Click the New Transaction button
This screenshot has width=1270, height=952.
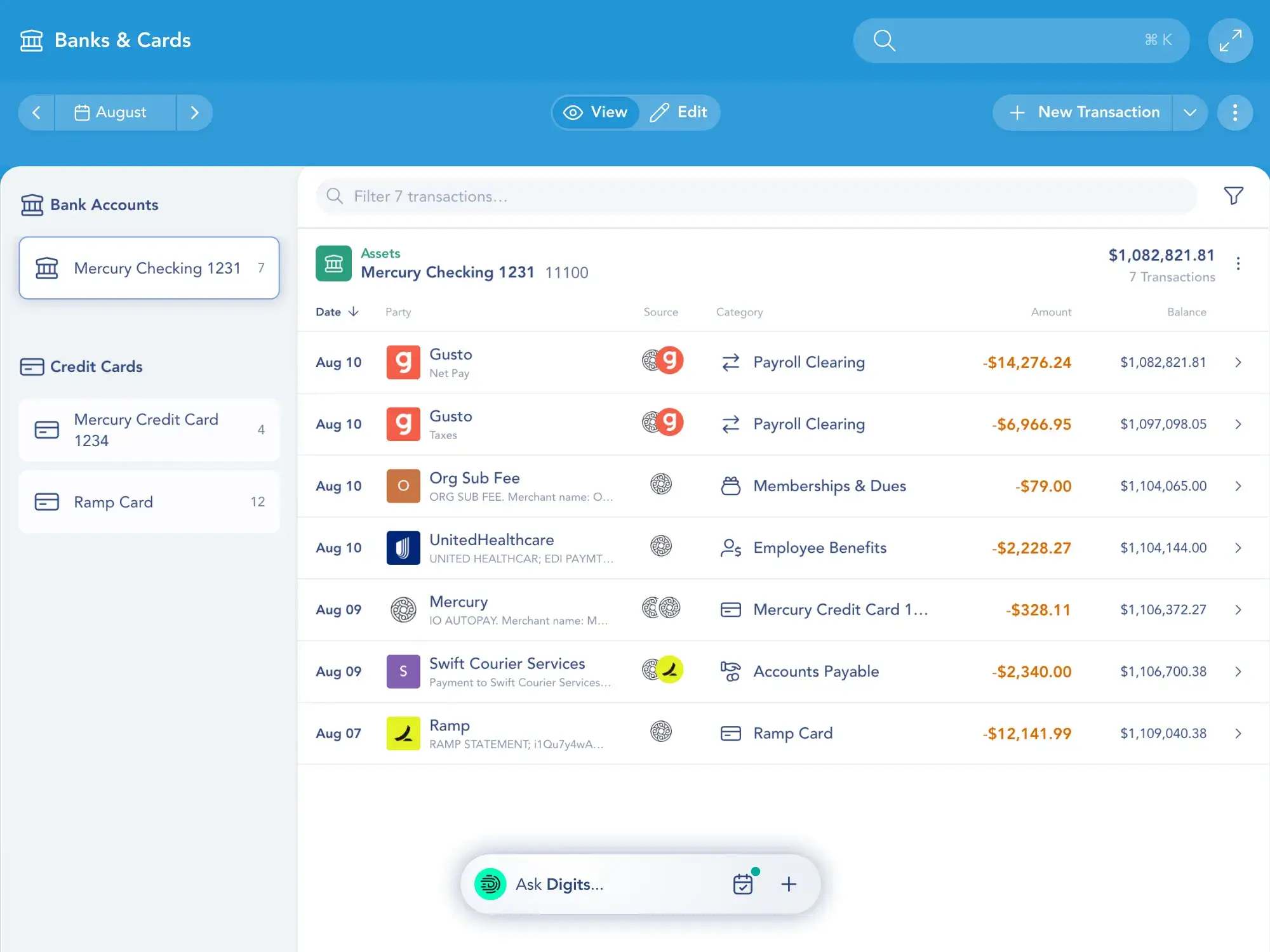[1085, 112]
